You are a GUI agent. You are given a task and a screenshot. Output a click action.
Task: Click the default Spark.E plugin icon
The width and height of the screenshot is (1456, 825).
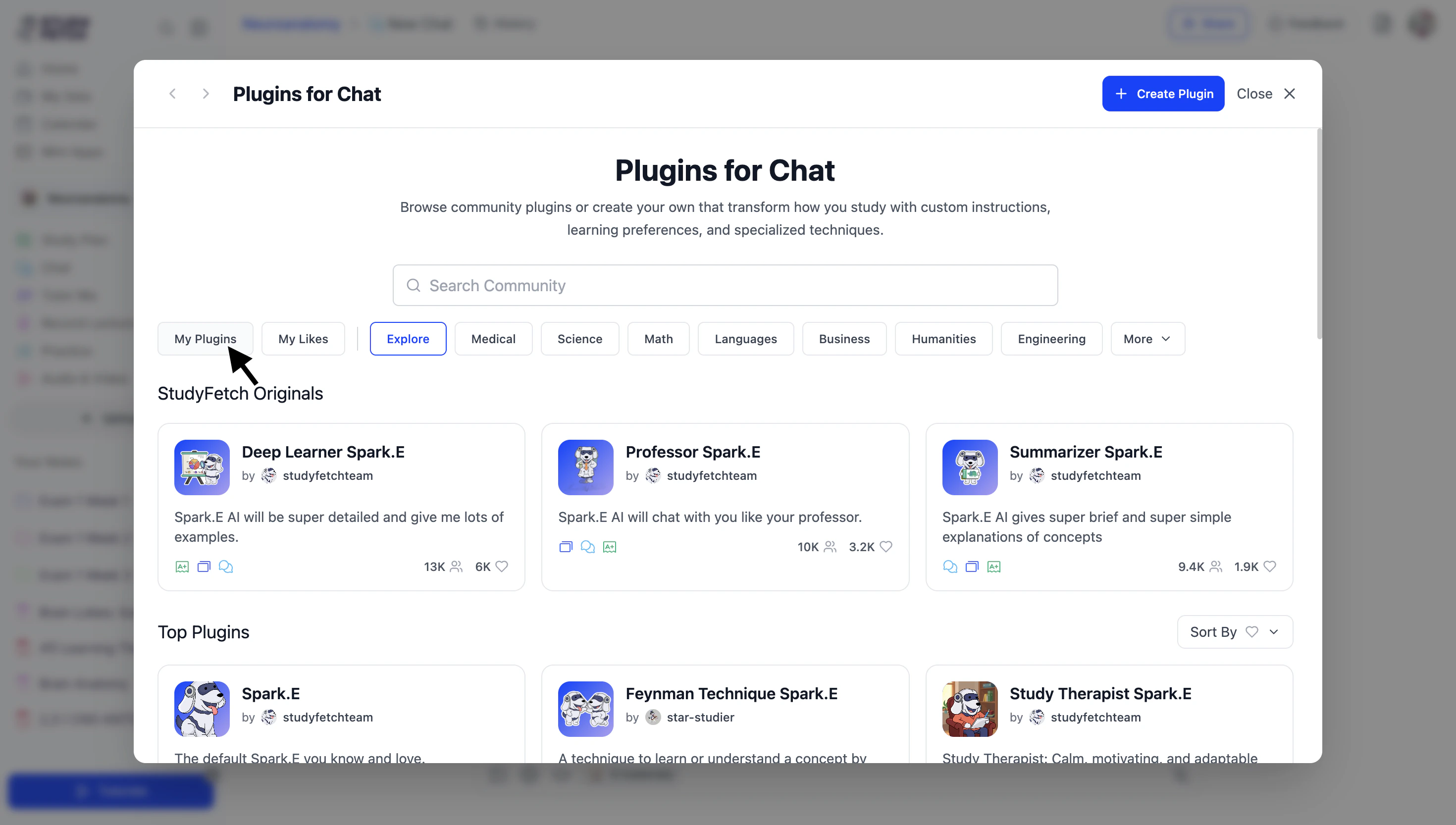202,708
